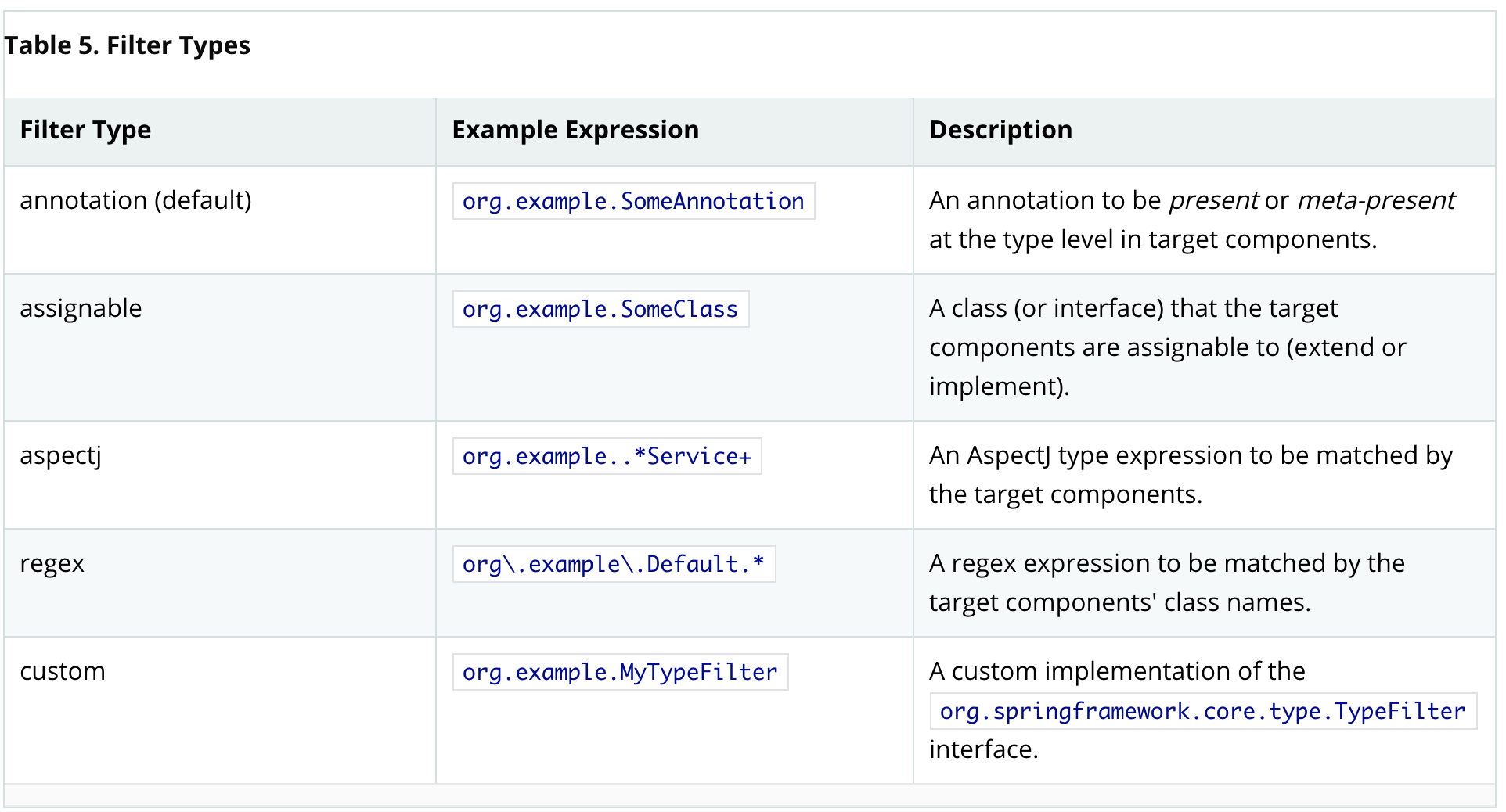Click the org.example.MyTypeFilter code snippet
Screen dimensions: 1506x812
[620, 673]
